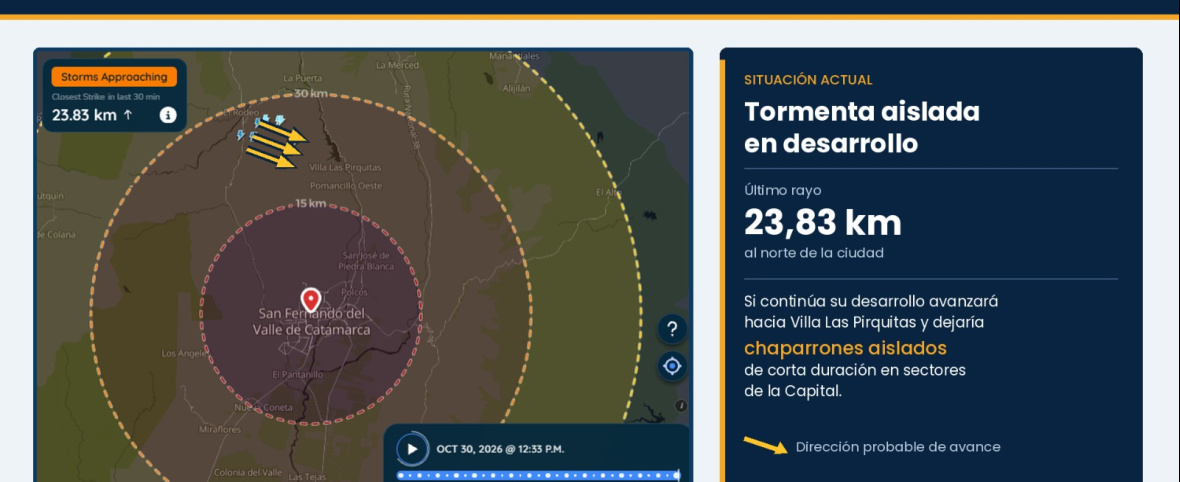This screenshot has height=482, width=1180.
Task: Click the Colonia del Valle map label
Action: point(248,473)
